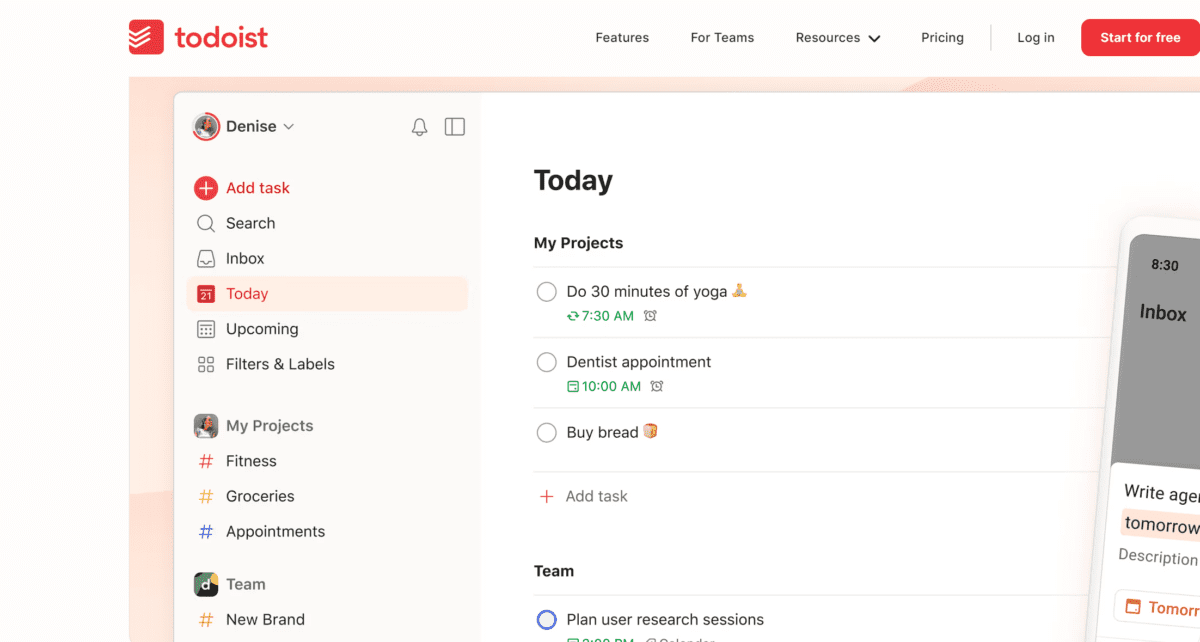Click the Appointments hash icon

[x=206, y=532]
